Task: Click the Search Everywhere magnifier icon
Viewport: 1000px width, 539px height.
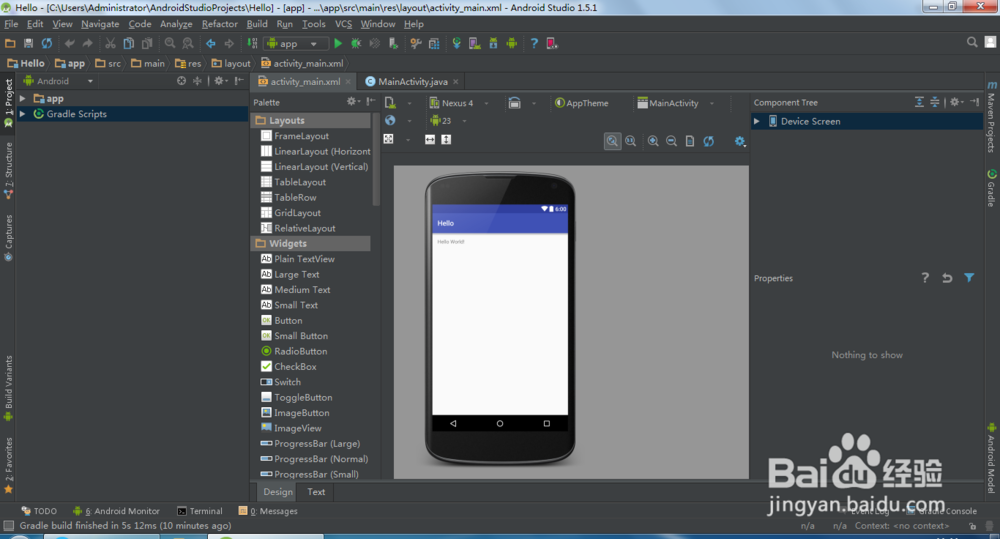Action: pyautogui.click(x=972, y=42)
